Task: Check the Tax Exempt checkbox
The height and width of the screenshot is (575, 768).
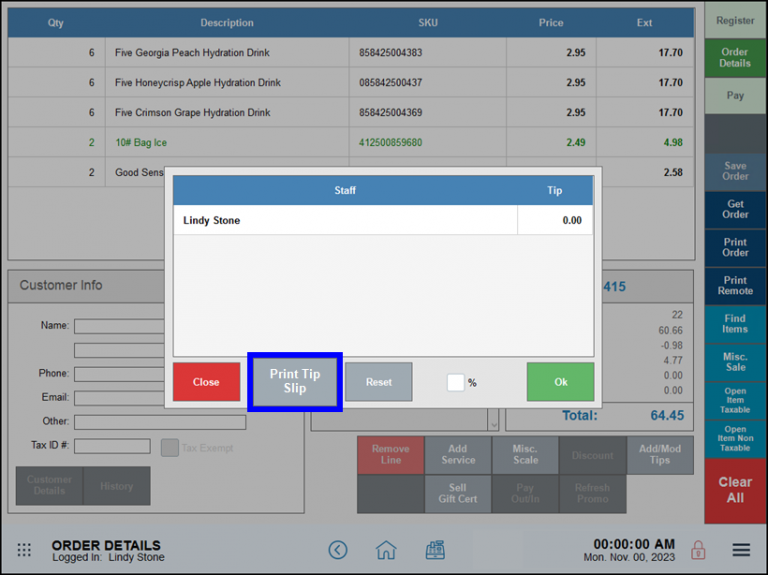Action: 169,447
